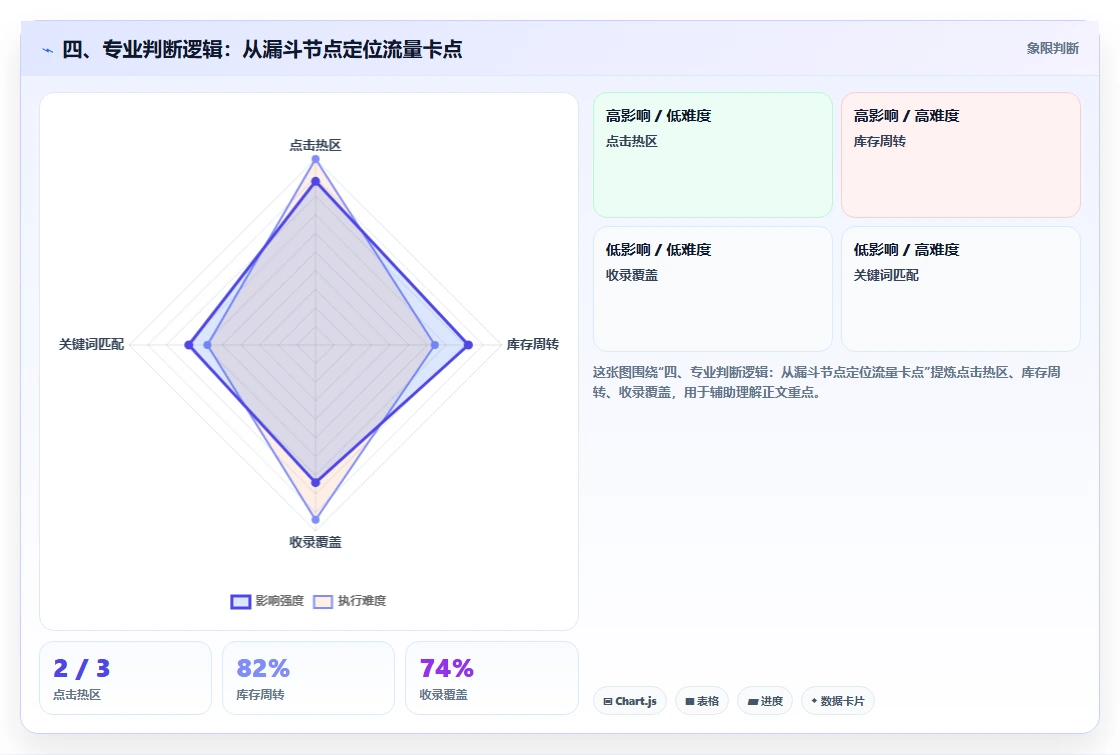The height and width of the screenshot is (755, 1120).
Task: Click the 收录覆盖 radar axis label
Action: coord(315,542)
